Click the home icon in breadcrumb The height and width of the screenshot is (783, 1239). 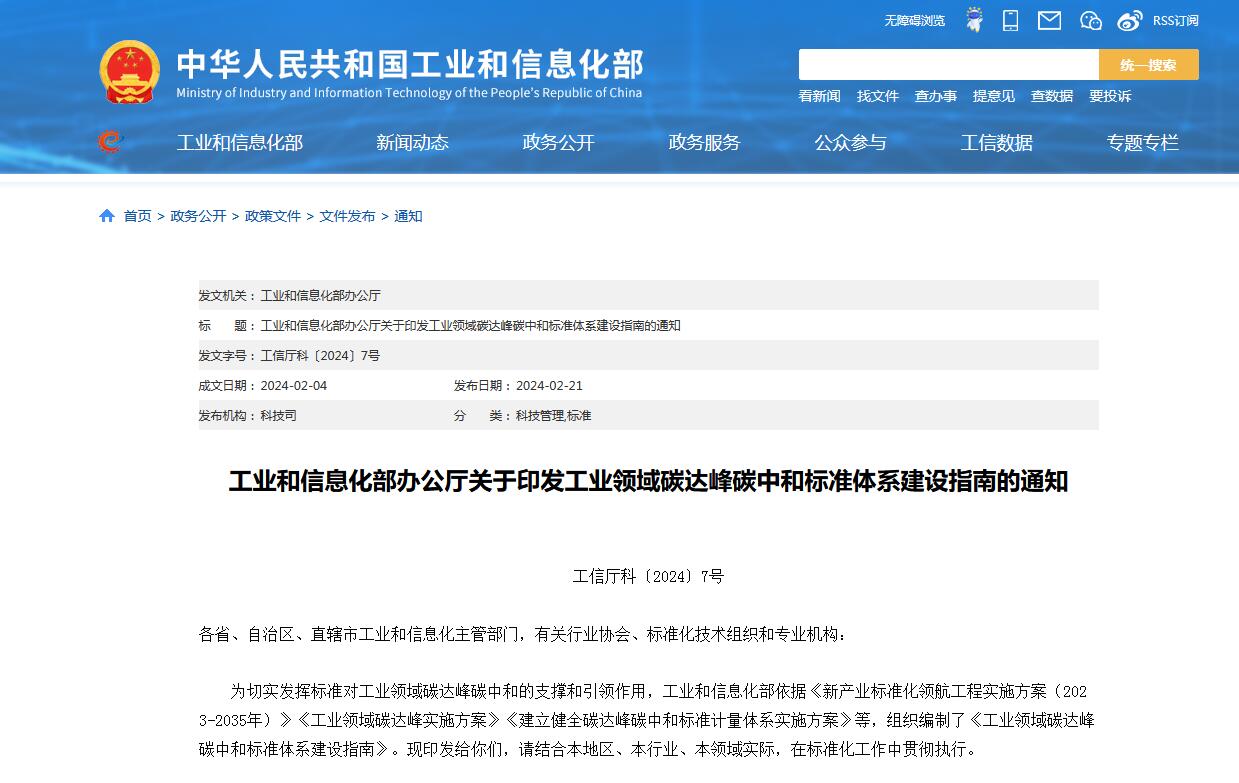107,216
